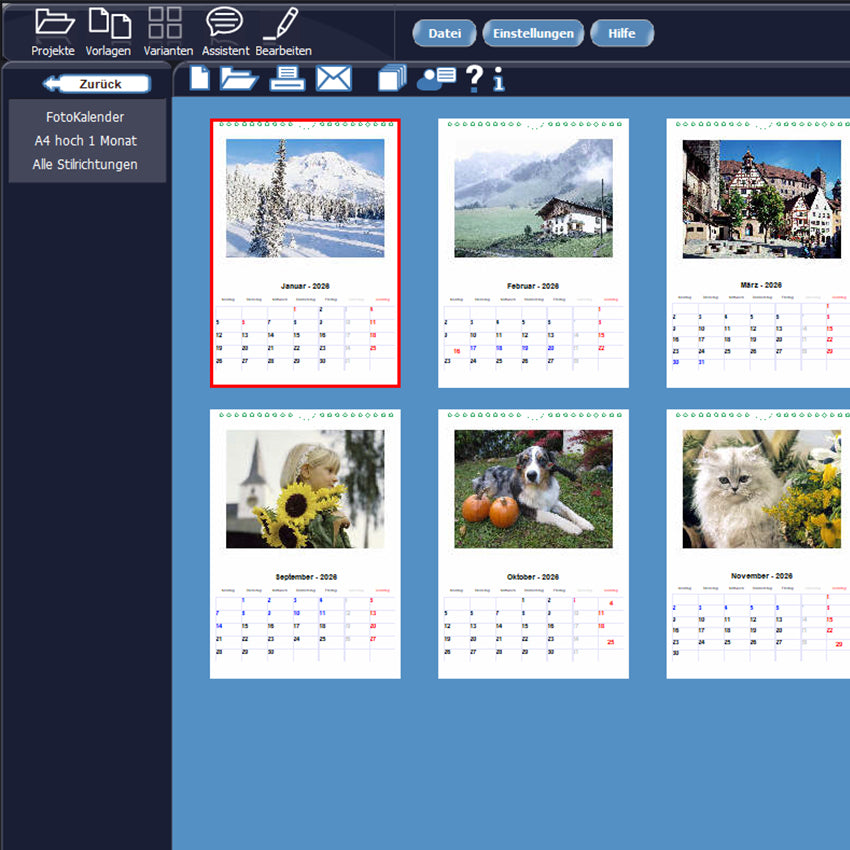Click the question mark help icon

coord(474,78)
